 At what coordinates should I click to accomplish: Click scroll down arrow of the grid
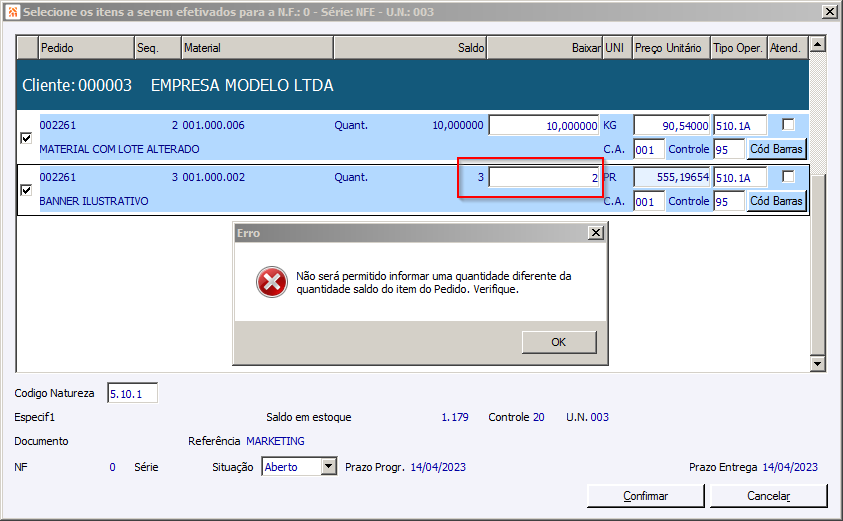817,364
